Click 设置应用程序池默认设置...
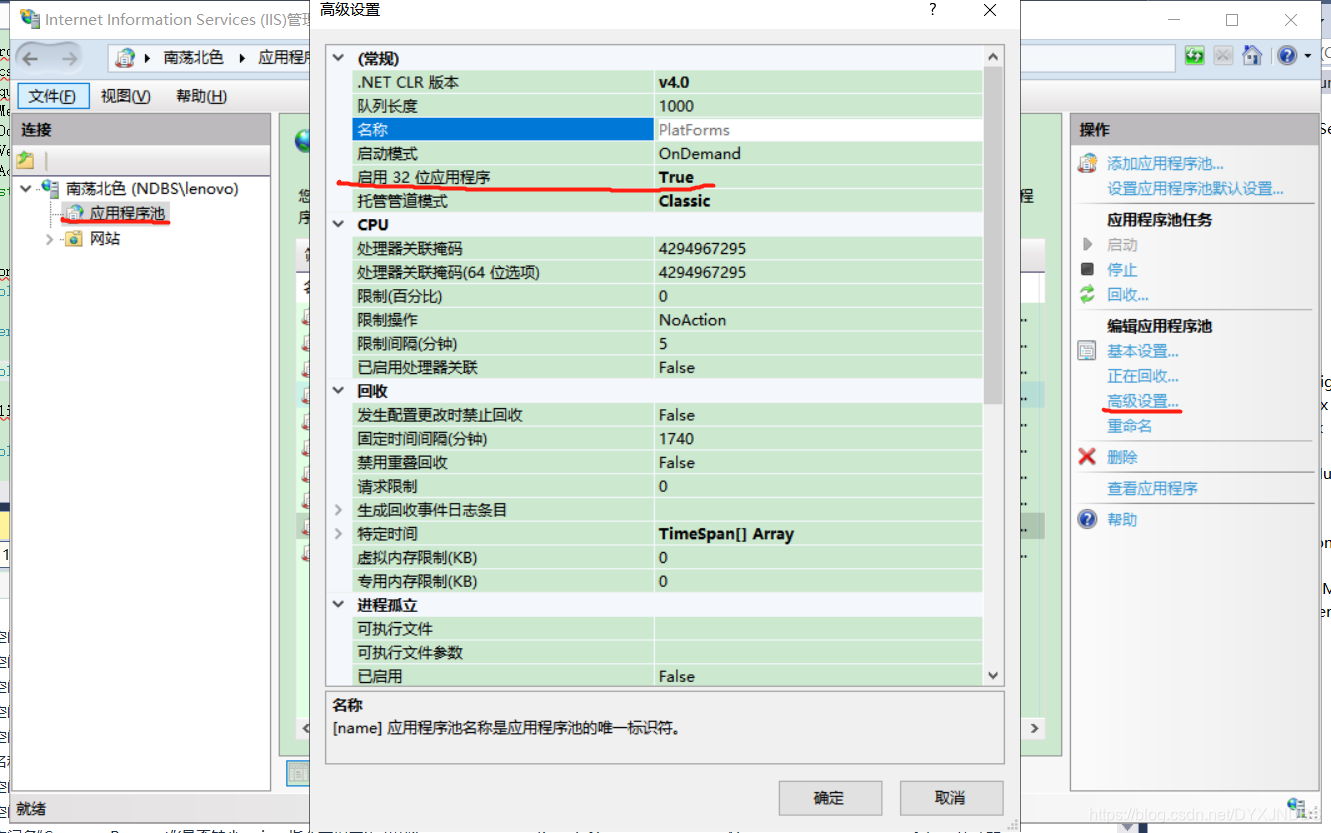Image resolution: width=1331 pixels, height=833 pixels. tap(1195, 188)
